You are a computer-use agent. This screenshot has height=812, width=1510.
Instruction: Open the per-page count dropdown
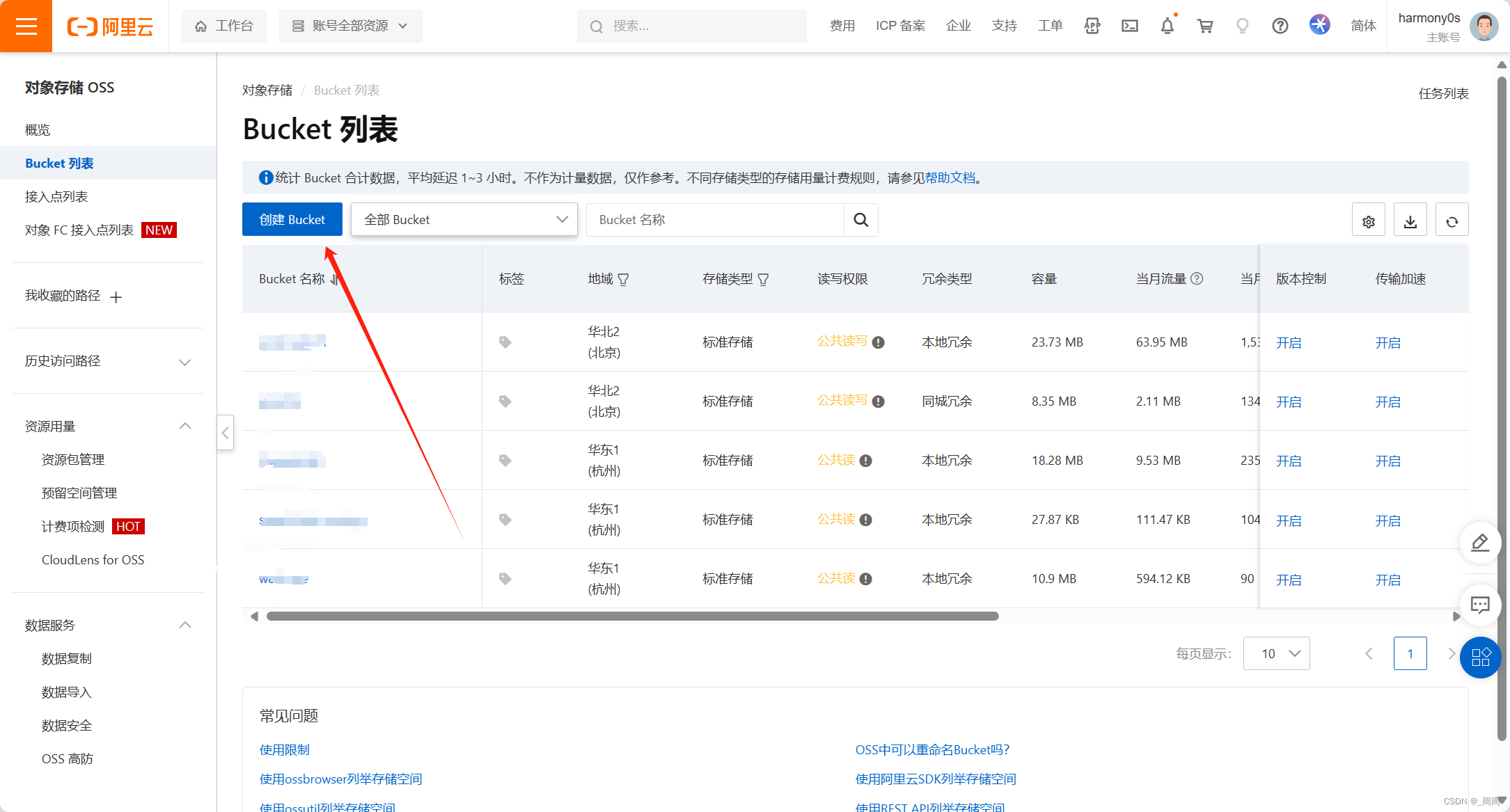click(1276, 653)
